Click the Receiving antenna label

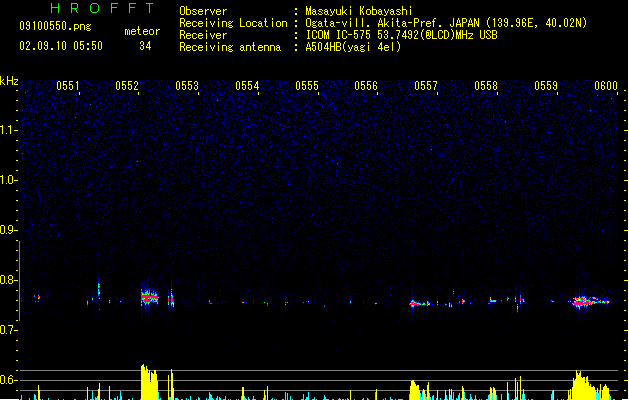click(x=230, y=47)
